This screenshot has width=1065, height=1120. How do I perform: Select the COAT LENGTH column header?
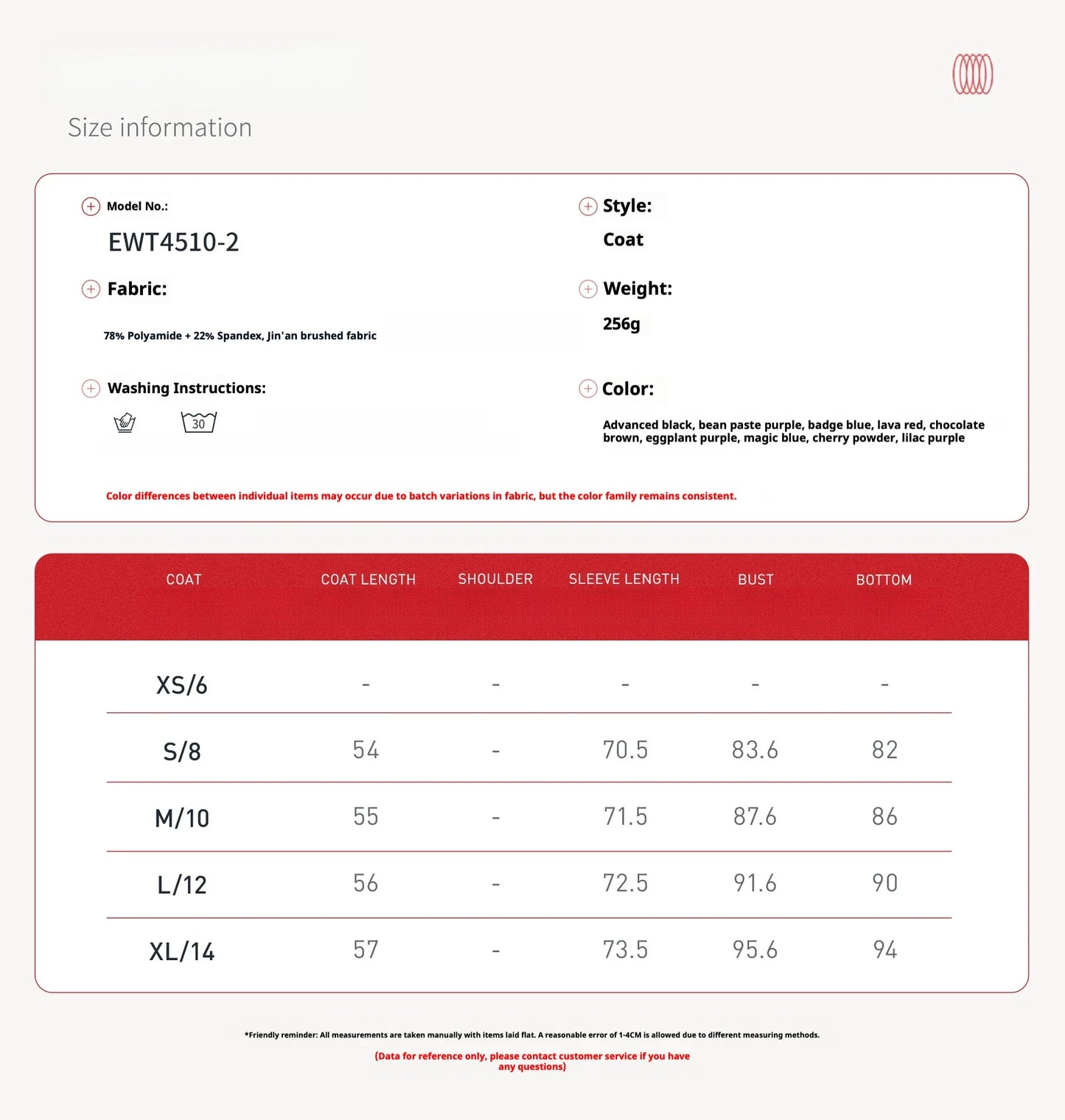(368, 580)
